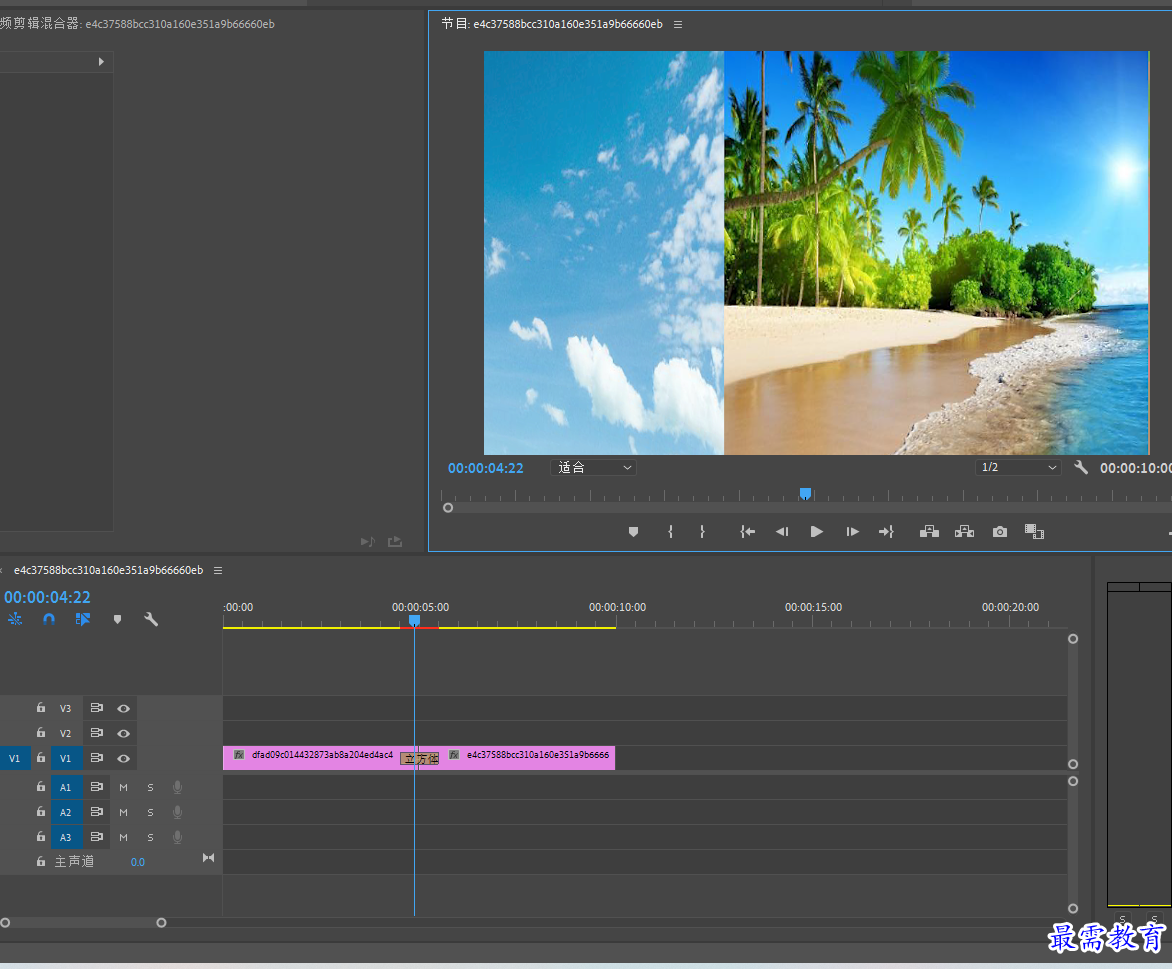
Task: Click the master track volume value 0.0
Action: click(x=138, y=862)
